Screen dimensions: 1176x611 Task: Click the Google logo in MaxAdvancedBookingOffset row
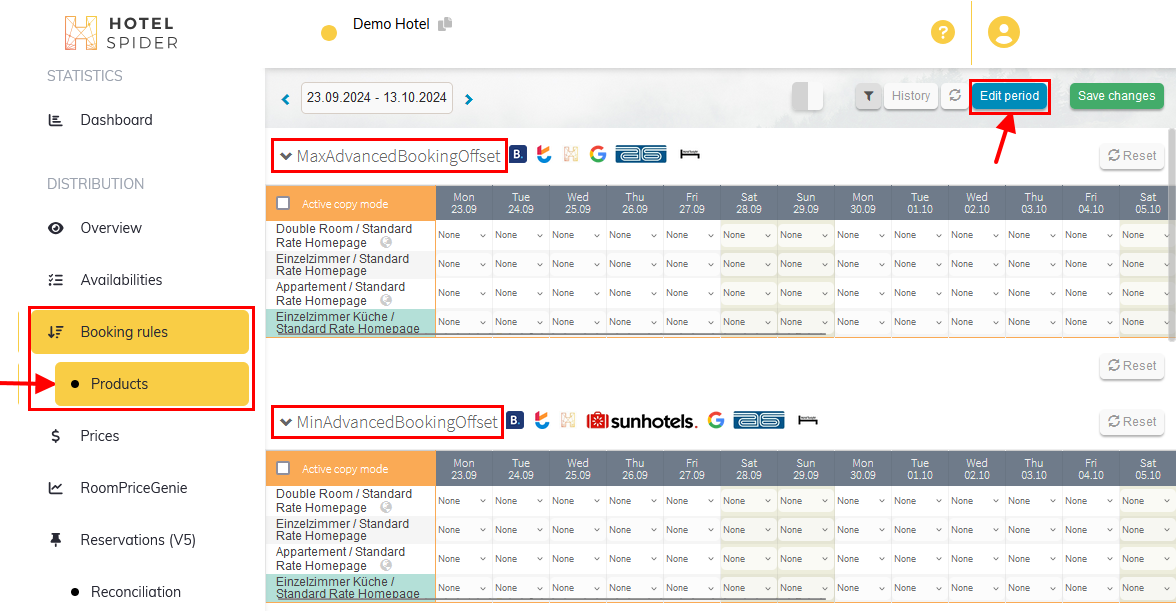click(x=598, y=154)
